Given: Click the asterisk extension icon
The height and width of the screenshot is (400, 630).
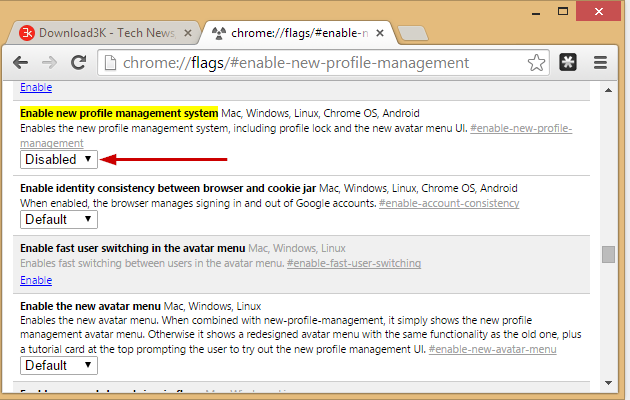Looking at the screenshot, I should [x=568, y=63].
